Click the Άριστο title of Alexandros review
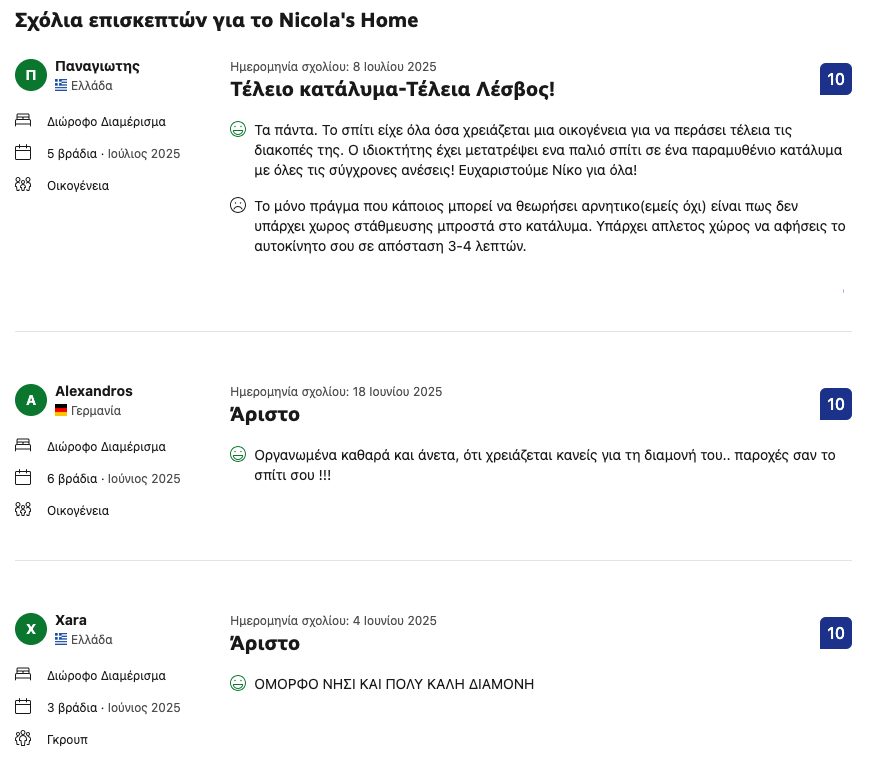The width and height of the screenshot is (871, 764). (265, 414)
